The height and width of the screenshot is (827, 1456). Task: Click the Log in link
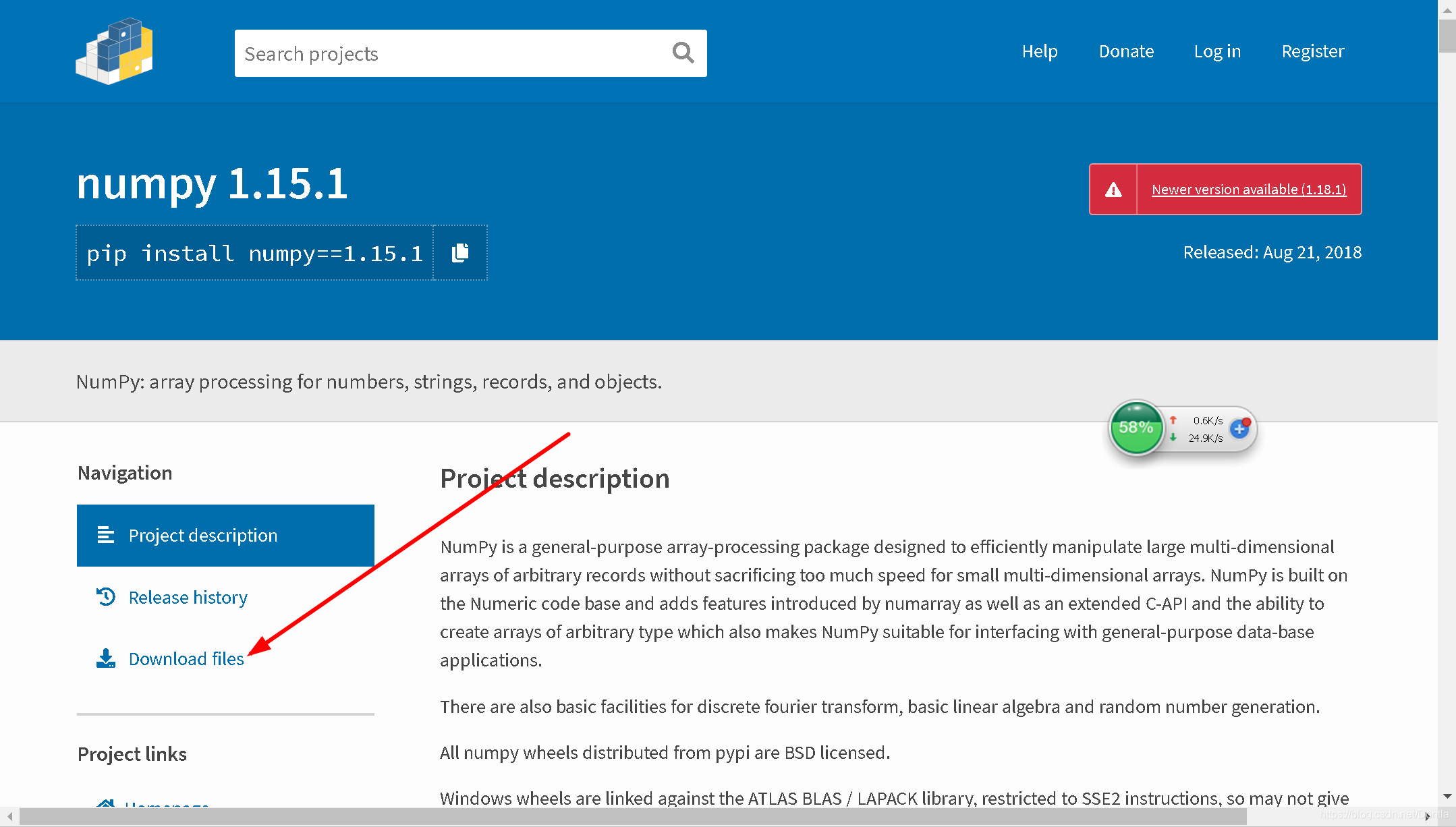[1217, 51]
